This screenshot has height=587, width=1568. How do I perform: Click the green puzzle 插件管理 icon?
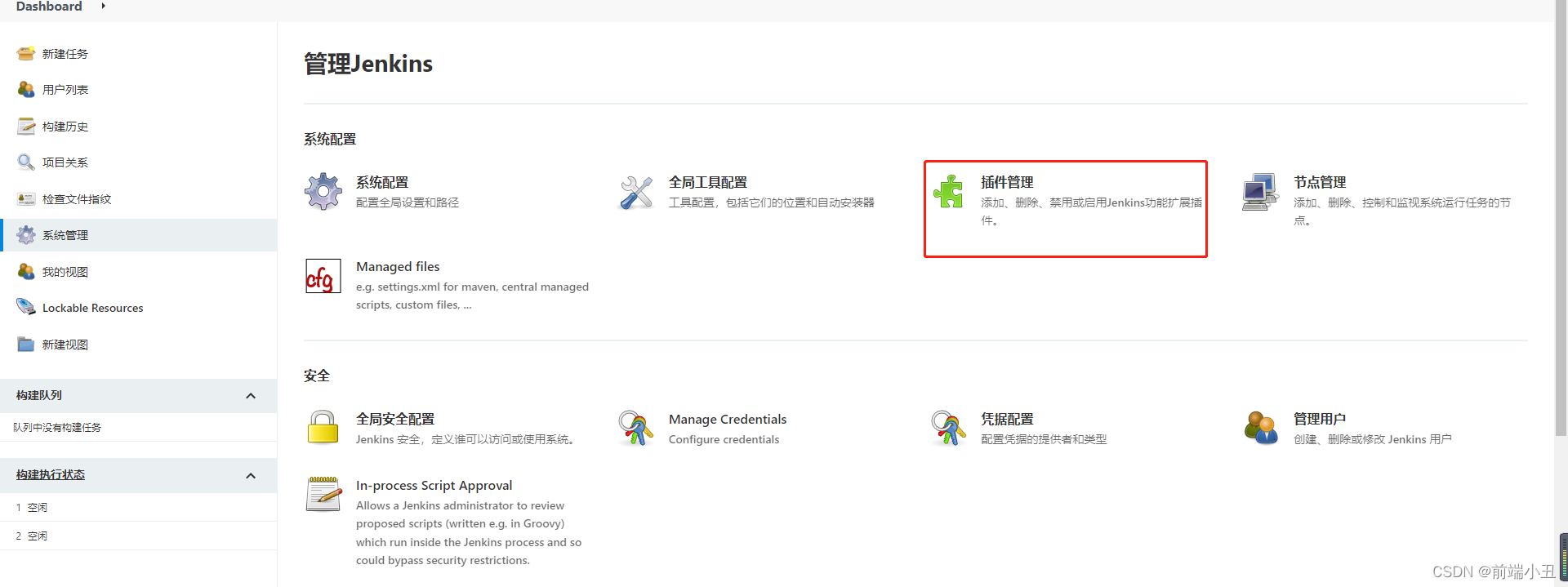point(948,191)
